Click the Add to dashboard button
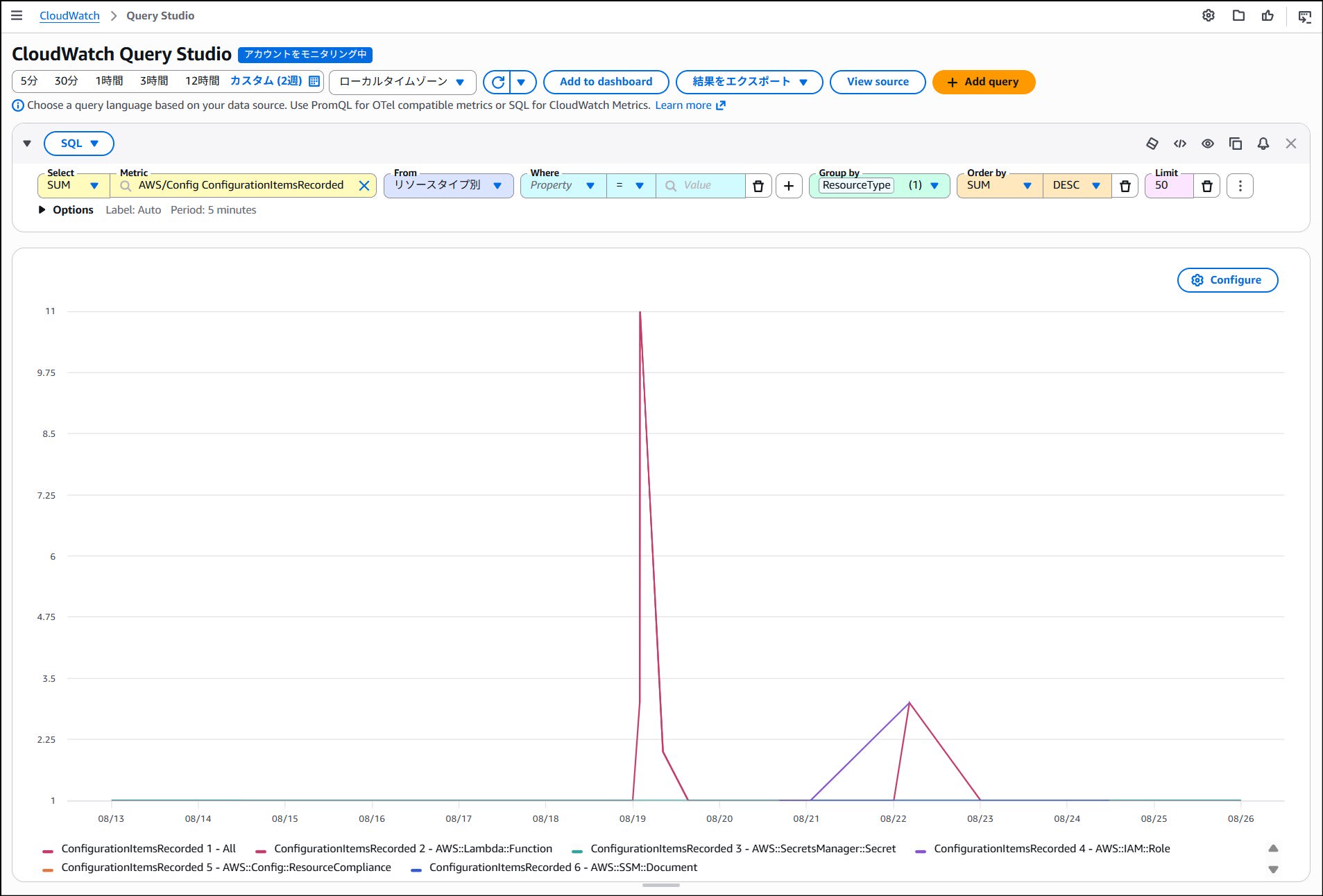Viewport: 1323px width, 896px height. point(606,82)
